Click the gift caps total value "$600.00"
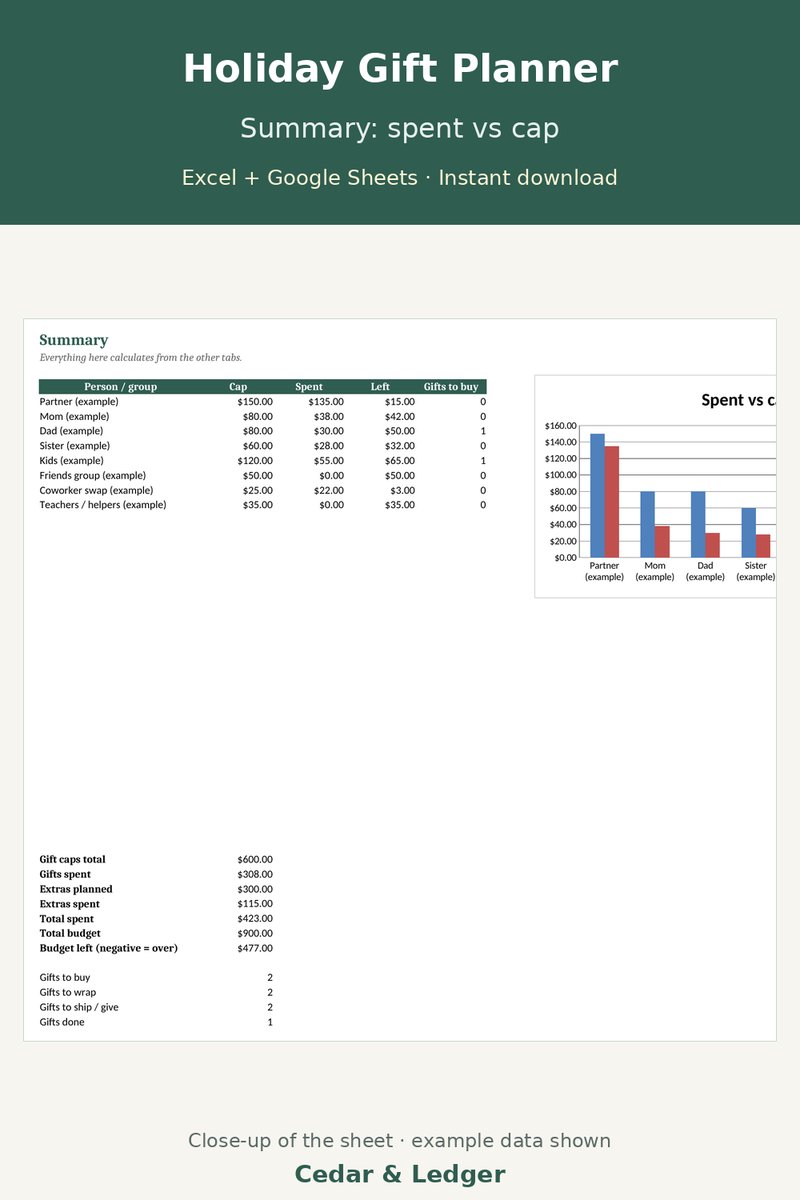This screenshot has height=1200, width=800. point(255,859)
